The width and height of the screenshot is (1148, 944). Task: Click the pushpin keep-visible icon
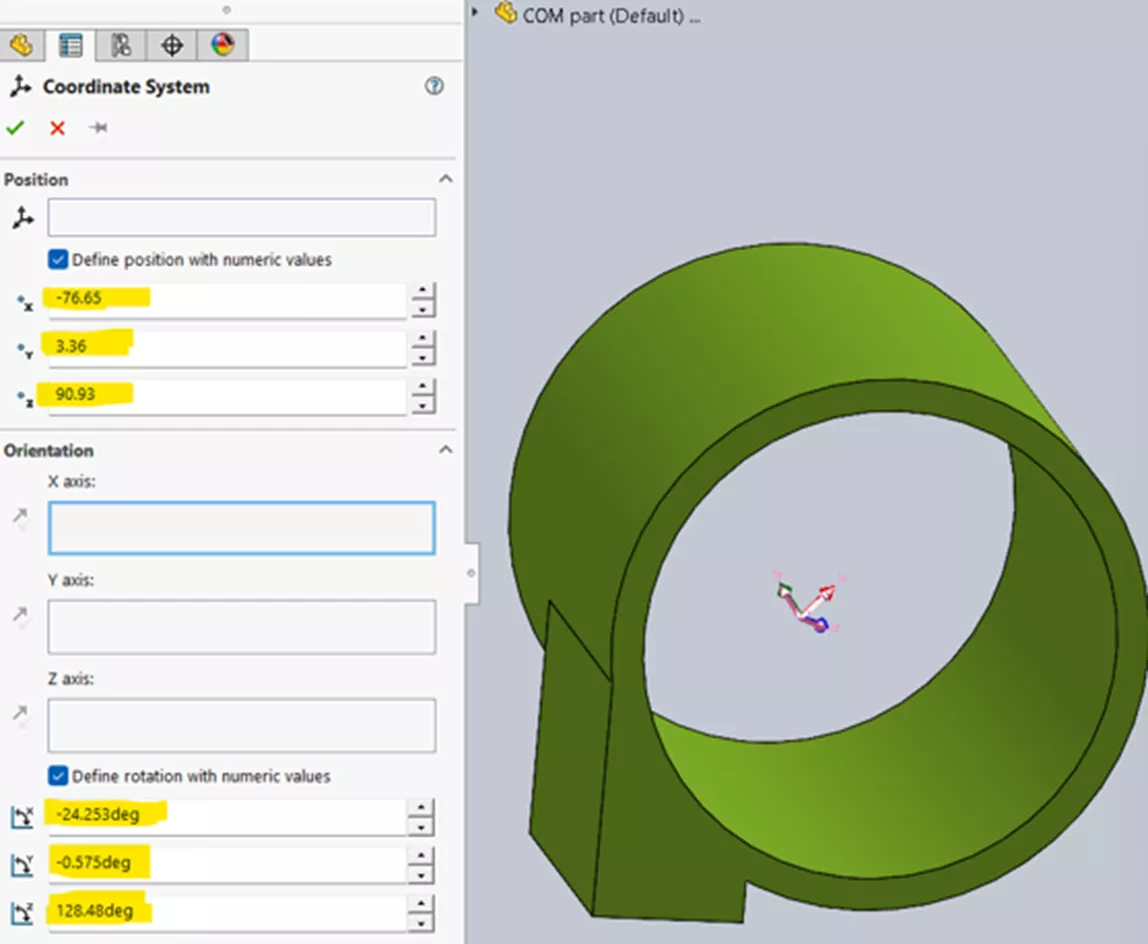pos(98,128)
